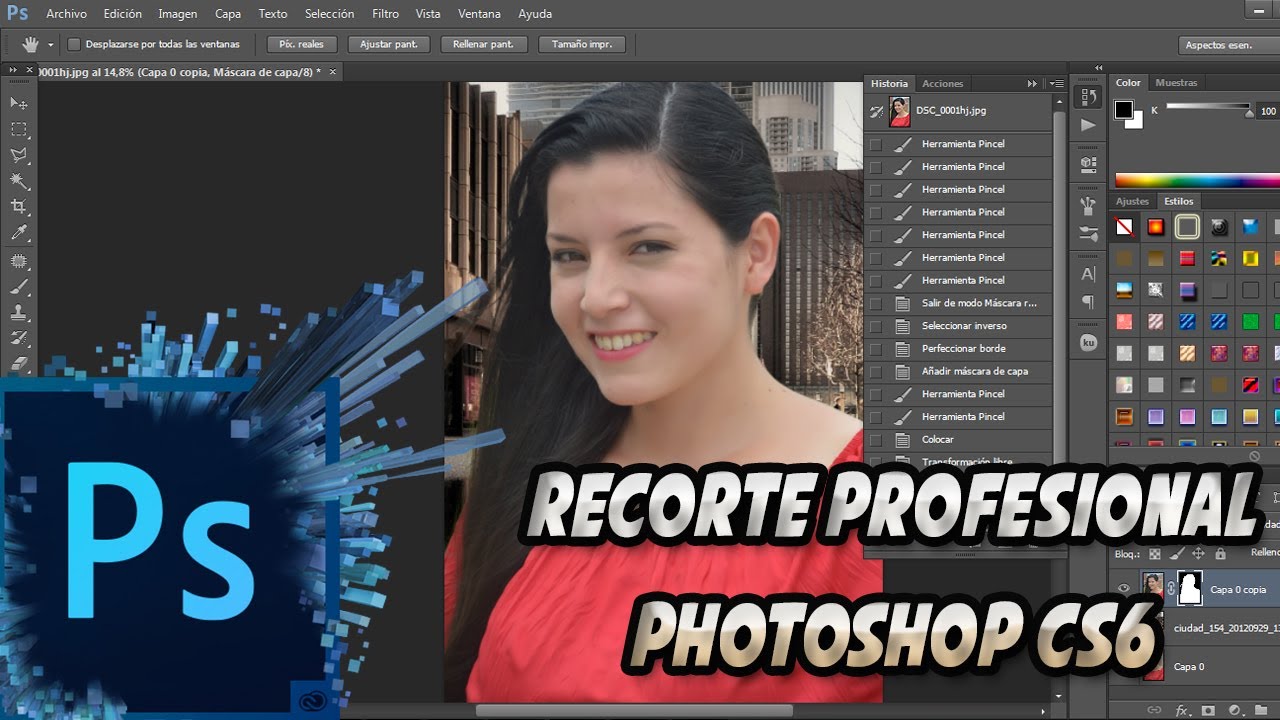Open the Capa menu
The image size is (1280, 720).
[x=228, y=14]
